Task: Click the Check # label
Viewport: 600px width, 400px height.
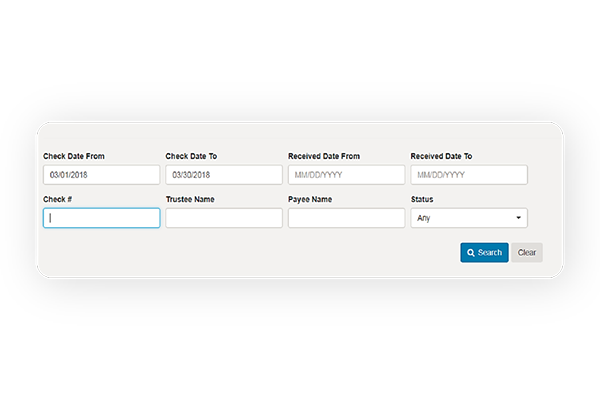Action: coord(57,199)
